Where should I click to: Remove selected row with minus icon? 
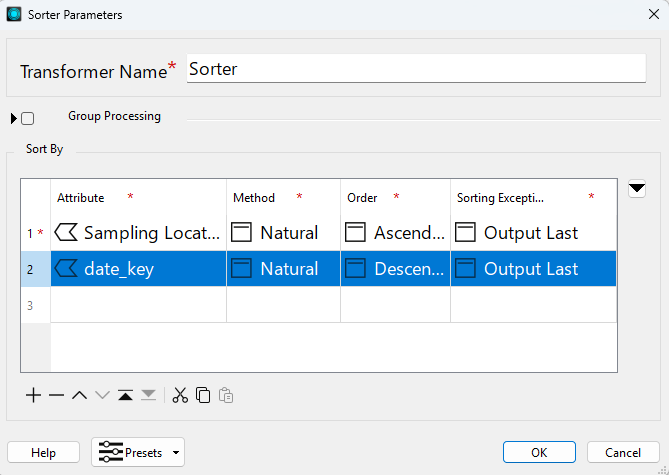(56, 395)
